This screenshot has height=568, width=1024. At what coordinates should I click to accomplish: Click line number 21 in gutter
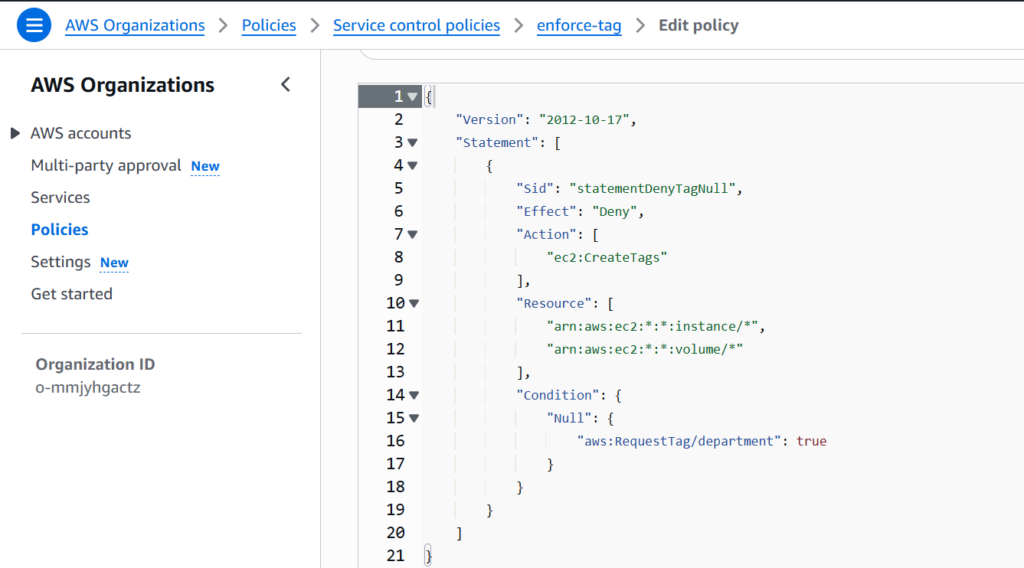click(x=395, y=556)
